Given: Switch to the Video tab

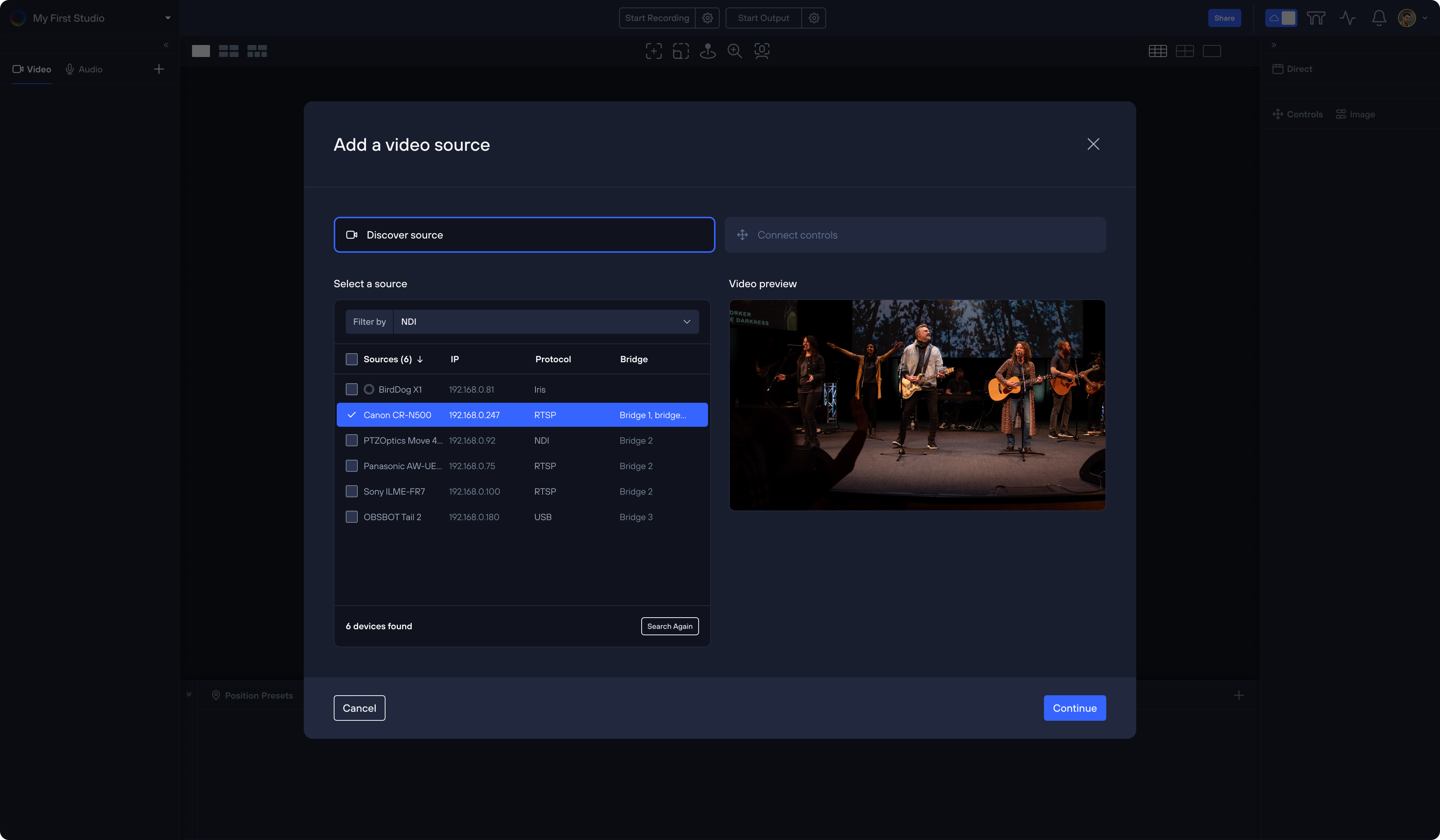Looking at the screenshot, I should [x=31, y=69].
